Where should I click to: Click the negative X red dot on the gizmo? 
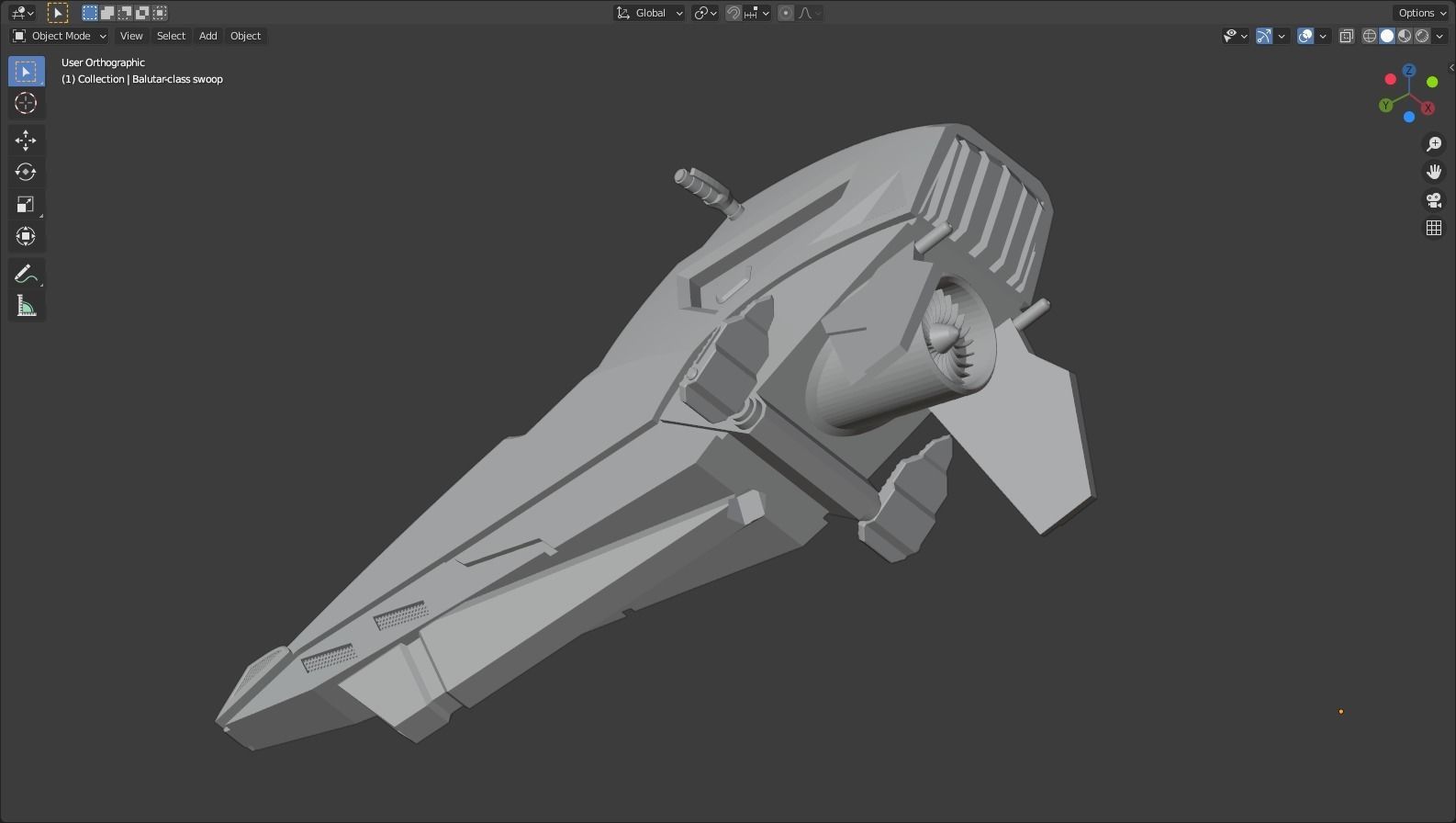point(1390,79)
